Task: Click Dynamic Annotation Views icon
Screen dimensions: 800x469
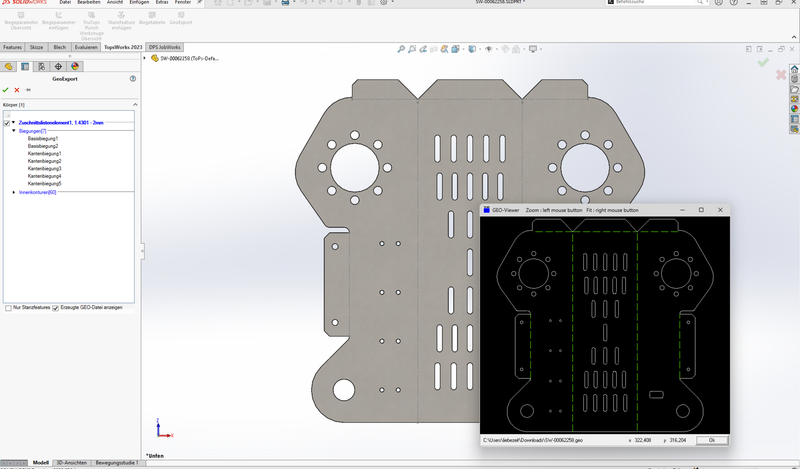Action: click(444, 49)
